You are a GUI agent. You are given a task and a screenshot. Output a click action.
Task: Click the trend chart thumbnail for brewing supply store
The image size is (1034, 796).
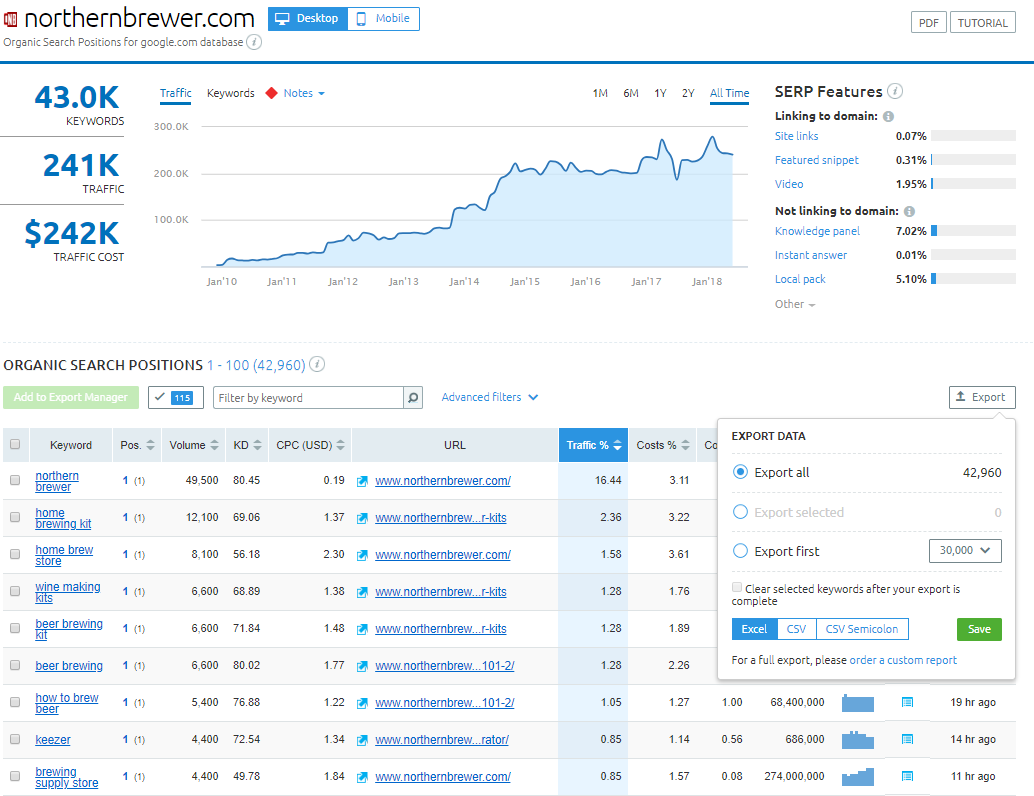pos(858,776)
